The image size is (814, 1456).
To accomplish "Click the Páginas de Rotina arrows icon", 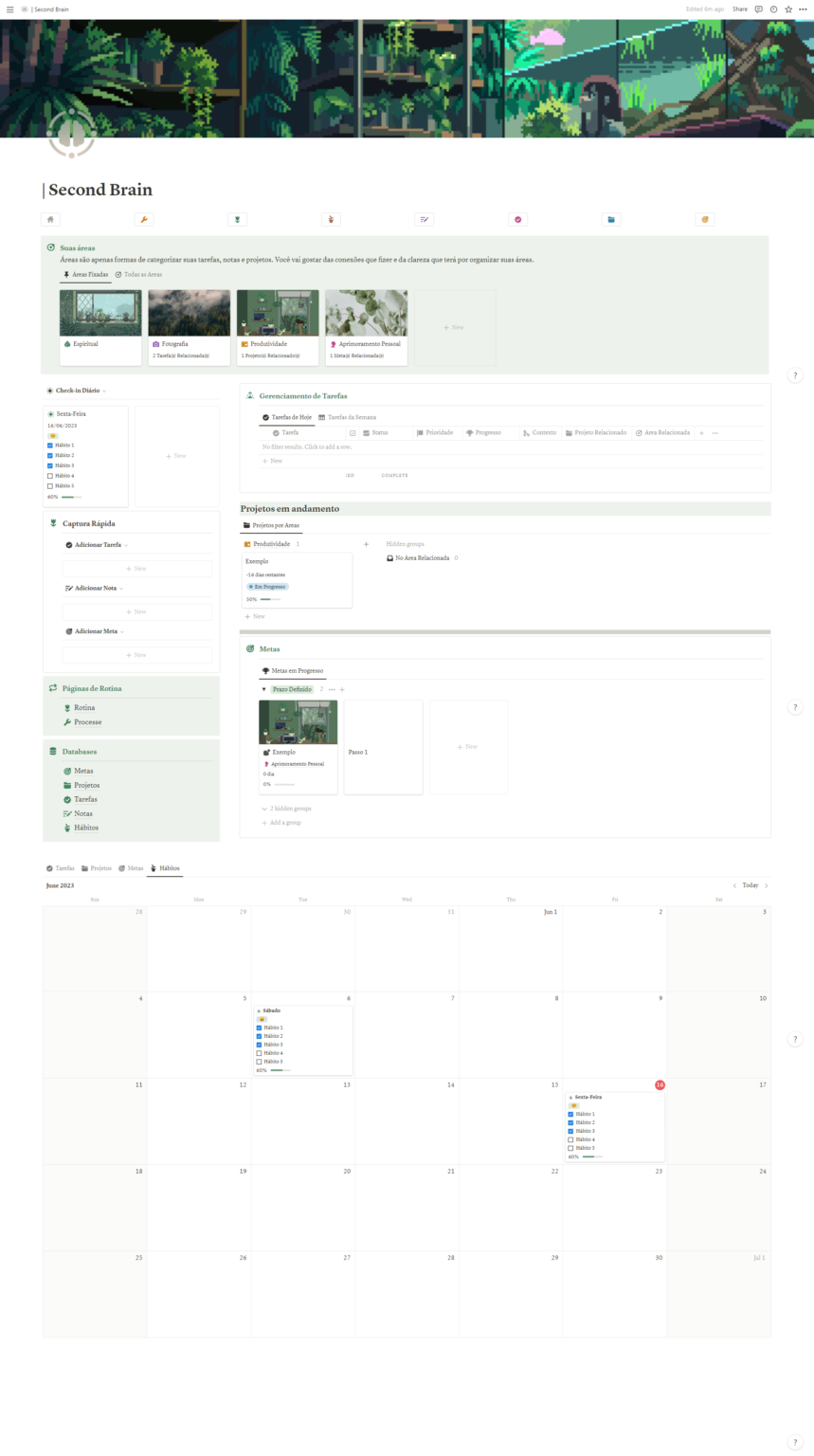I will (53, 688).
